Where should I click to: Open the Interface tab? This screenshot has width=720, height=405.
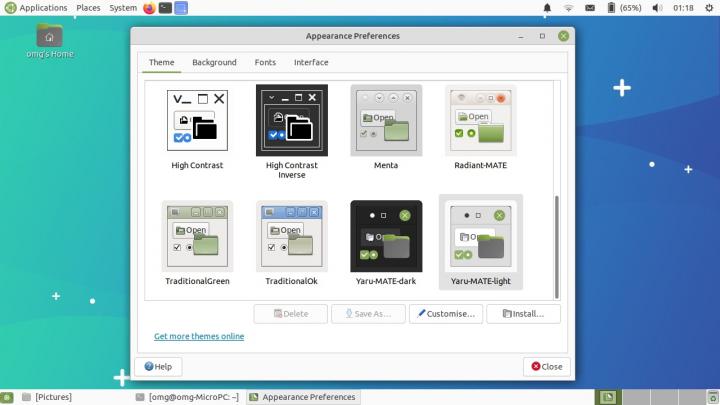(x=310, y=62)
